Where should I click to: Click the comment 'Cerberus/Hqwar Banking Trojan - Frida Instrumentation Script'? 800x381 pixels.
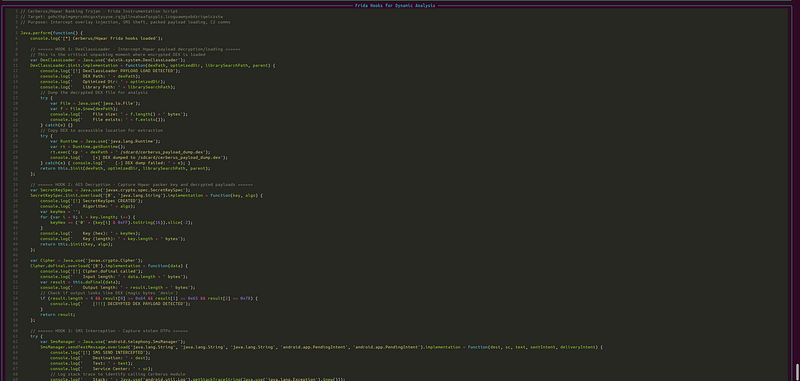coord(99,11)
